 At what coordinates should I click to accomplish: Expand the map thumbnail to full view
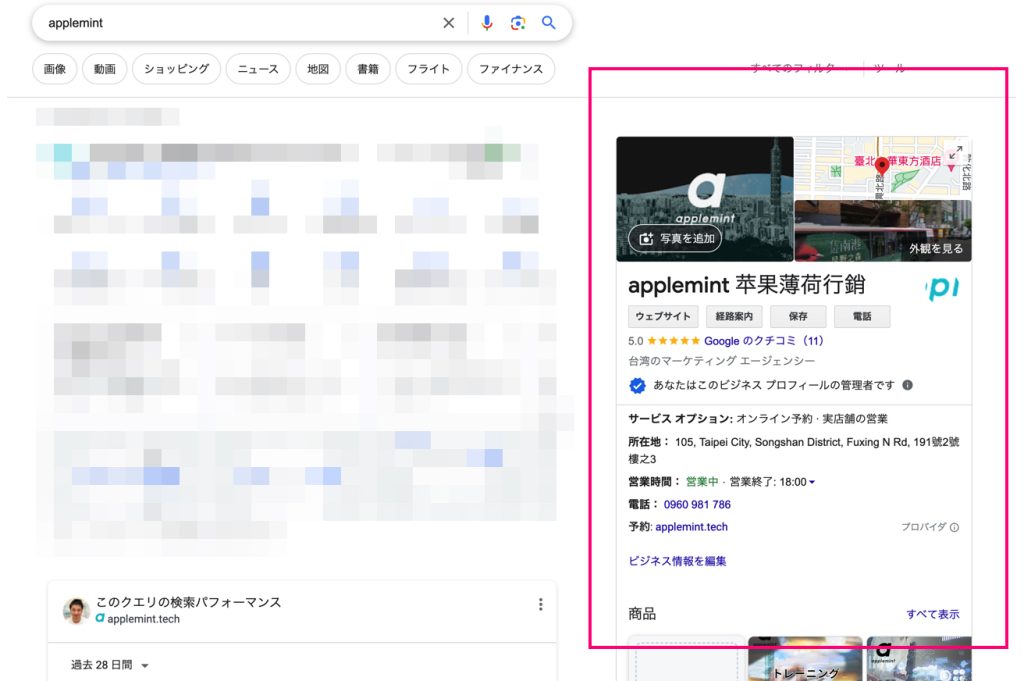click(x=955, y=153)
